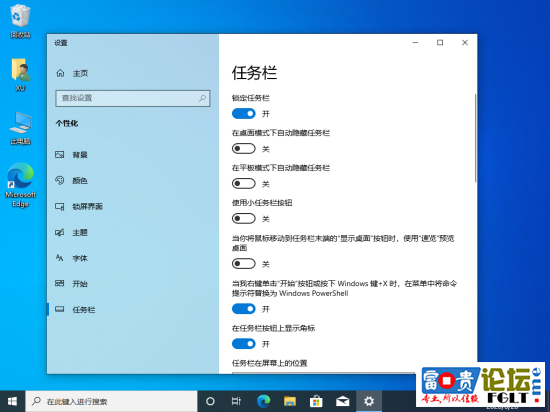Open Microsoft Store from the taskbar
The image size is (550, 412).
(x=316, y=401)
